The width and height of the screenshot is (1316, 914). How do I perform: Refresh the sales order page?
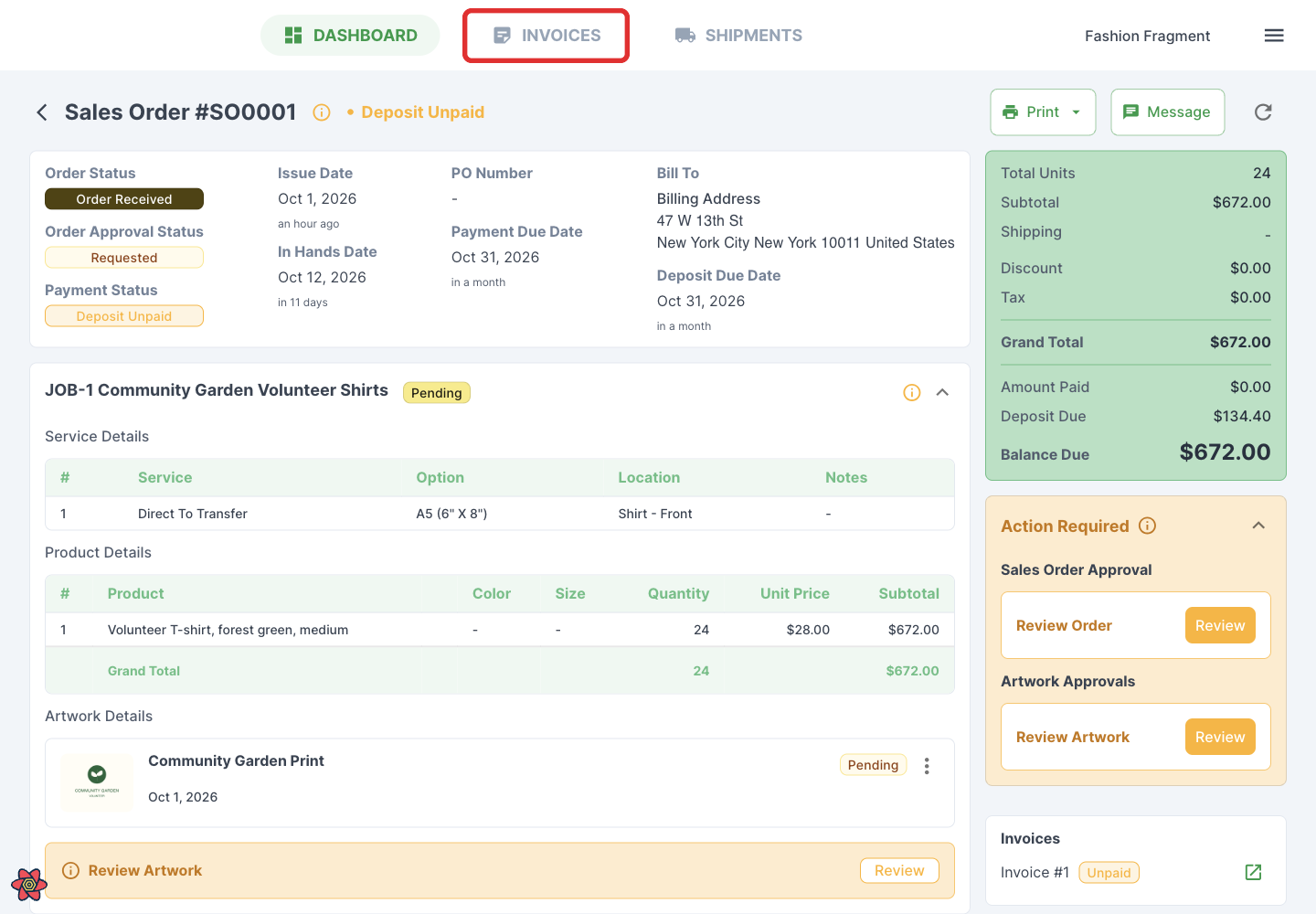tap(1263, 112)
